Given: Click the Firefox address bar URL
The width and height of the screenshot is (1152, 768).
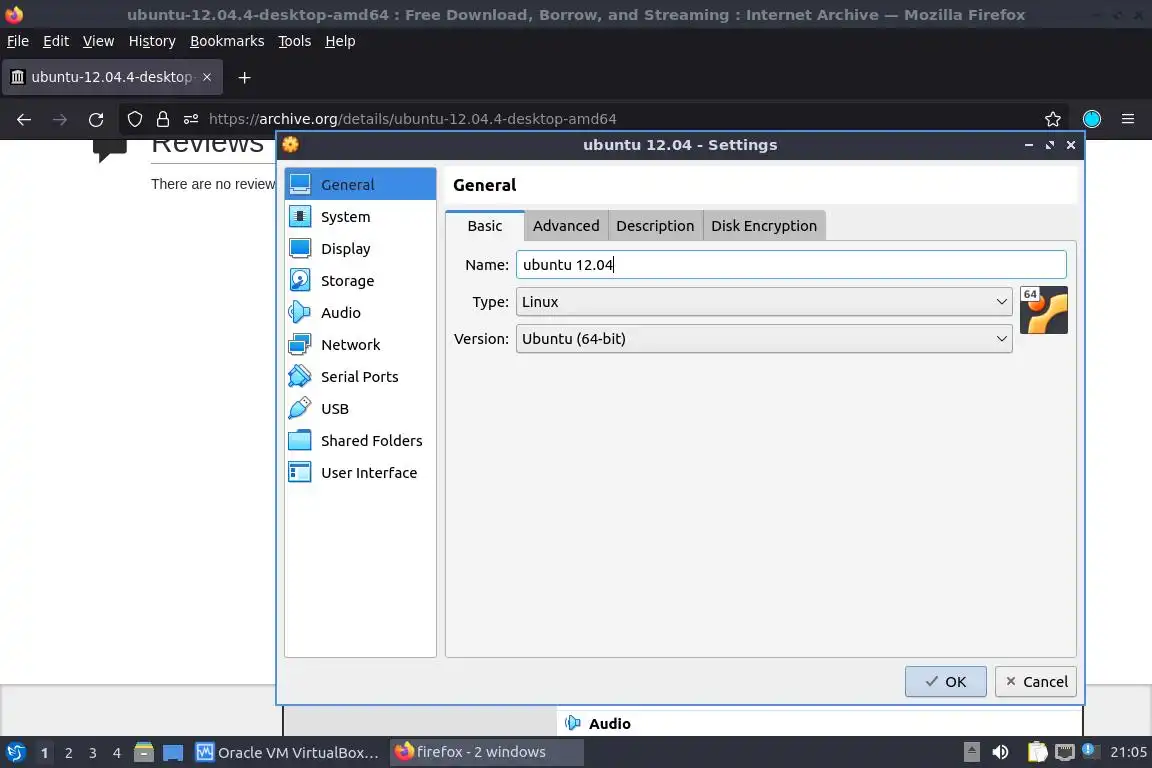Looking at the screenshot, I should tap(412, 119).
